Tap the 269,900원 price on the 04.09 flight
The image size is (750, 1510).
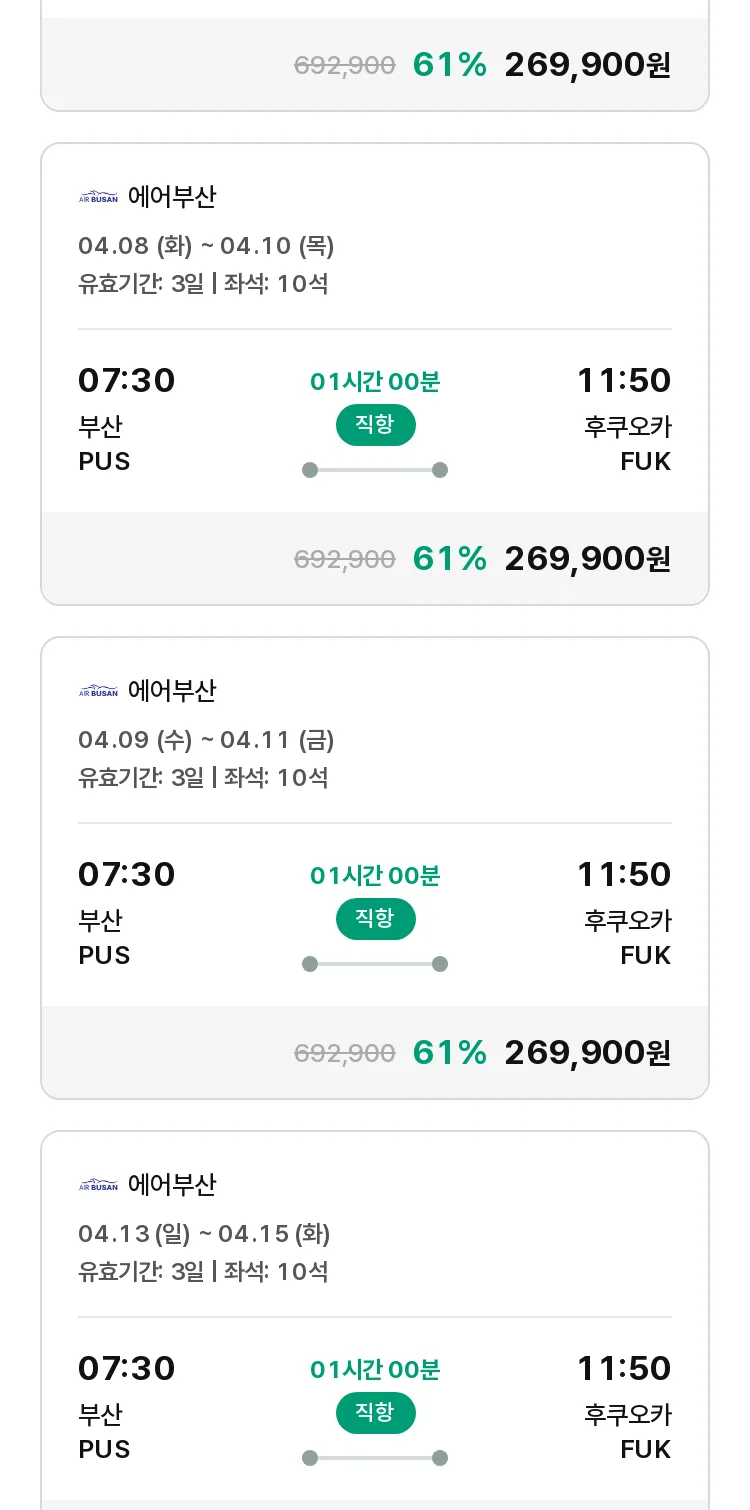(588, 1052)
